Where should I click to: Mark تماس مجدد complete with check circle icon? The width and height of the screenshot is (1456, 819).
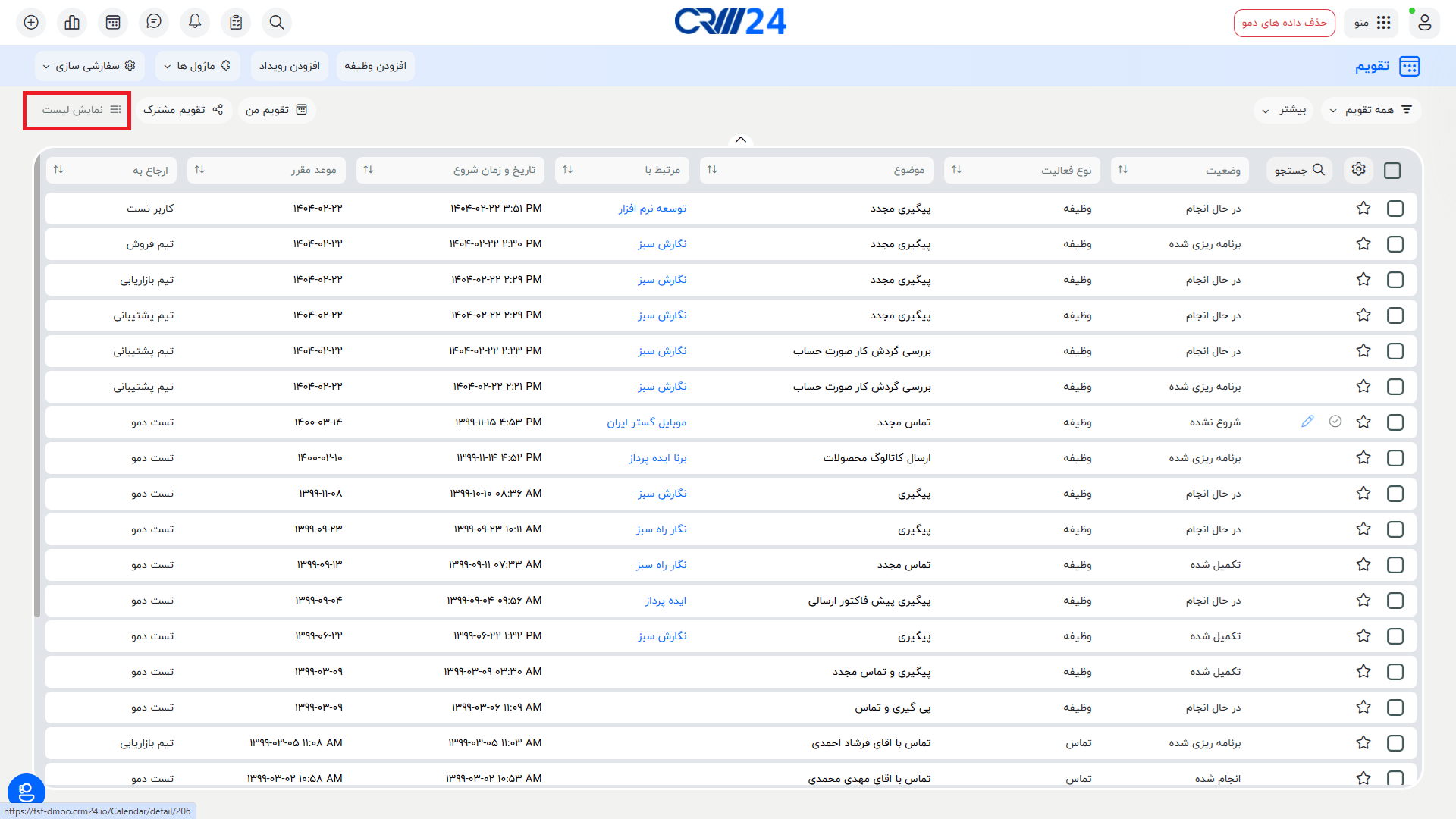[x=1335, y=422]
